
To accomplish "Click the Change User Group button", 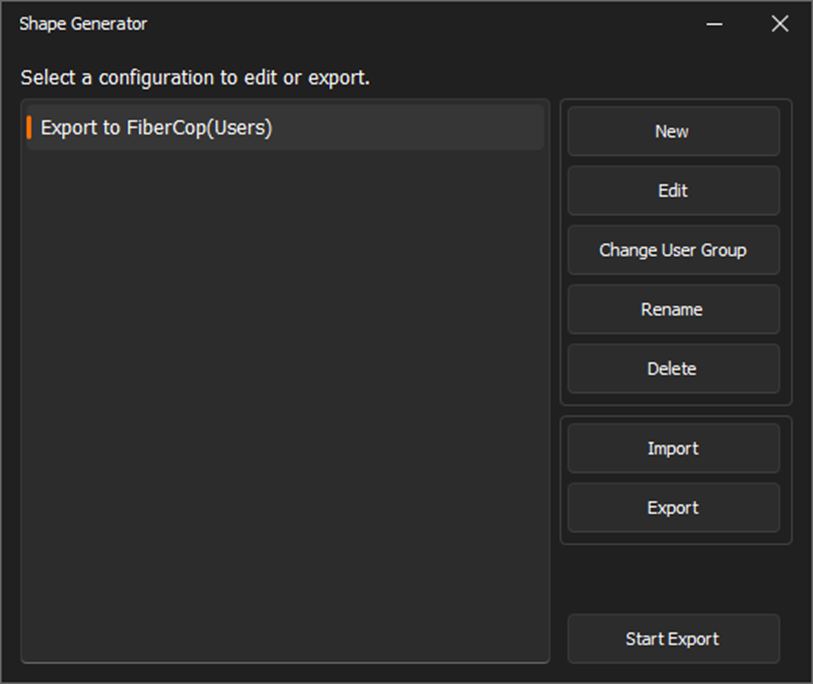I will coord(674,250).
